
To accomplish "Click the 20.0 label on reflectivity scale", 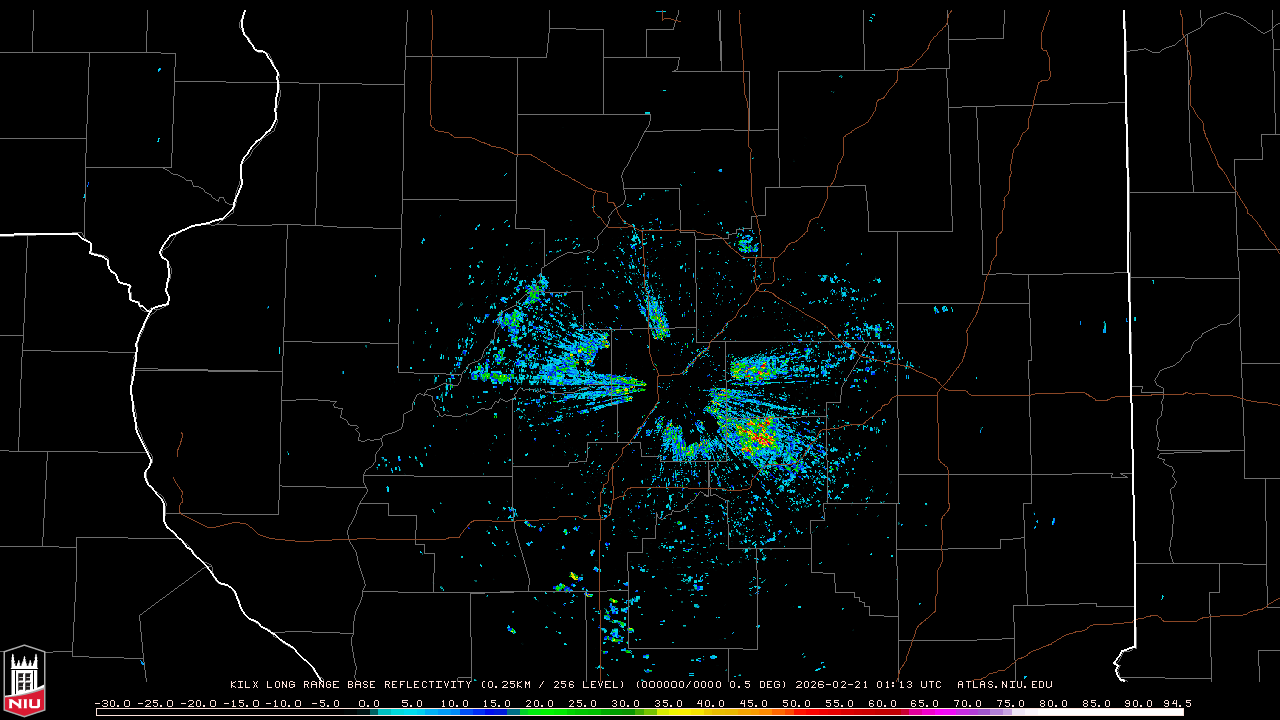I will tap(539, 703).
